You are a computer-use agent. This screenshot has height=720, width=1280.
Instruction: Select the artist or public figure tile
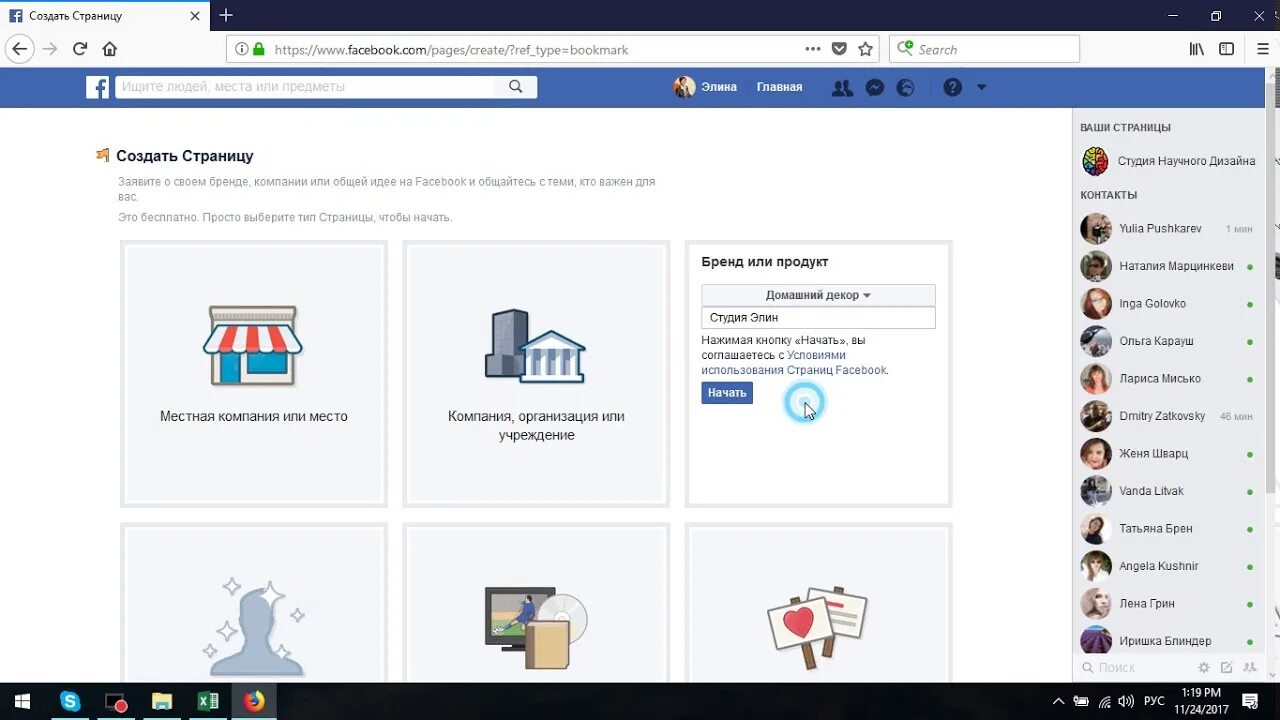click(254, 603)
